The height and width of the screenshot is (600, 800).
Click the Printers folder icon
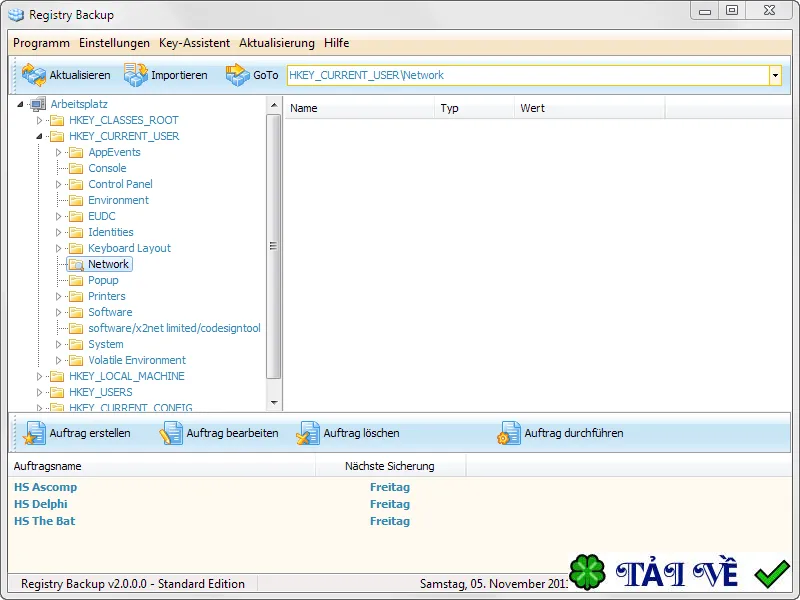(x=76, y=296)
